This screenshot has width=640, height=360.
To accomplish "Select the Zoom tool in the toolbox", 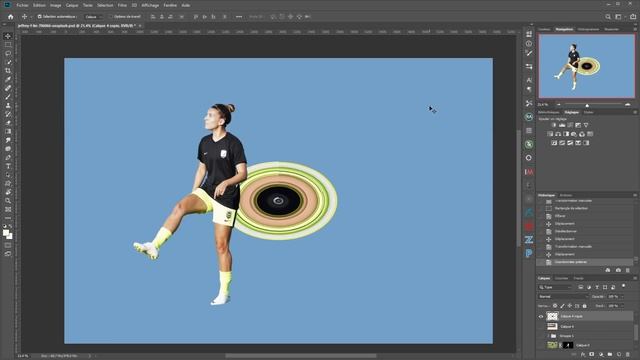I will (x=8, y=200).
